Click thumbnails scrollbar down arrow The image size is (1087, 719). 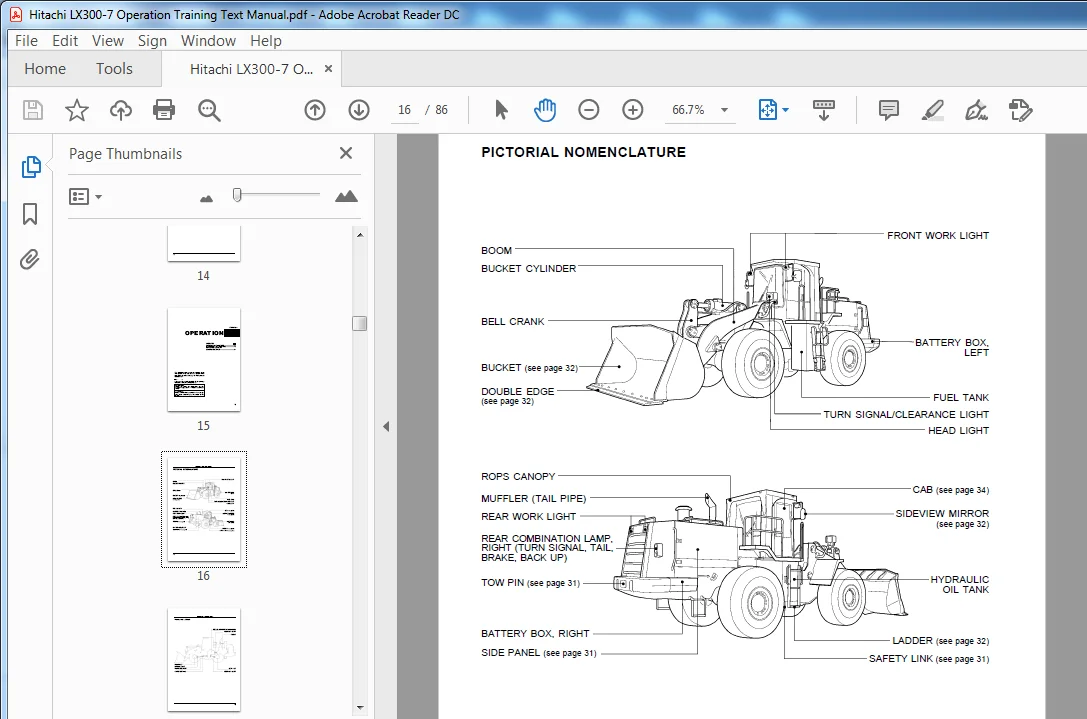tap(360, 708)
